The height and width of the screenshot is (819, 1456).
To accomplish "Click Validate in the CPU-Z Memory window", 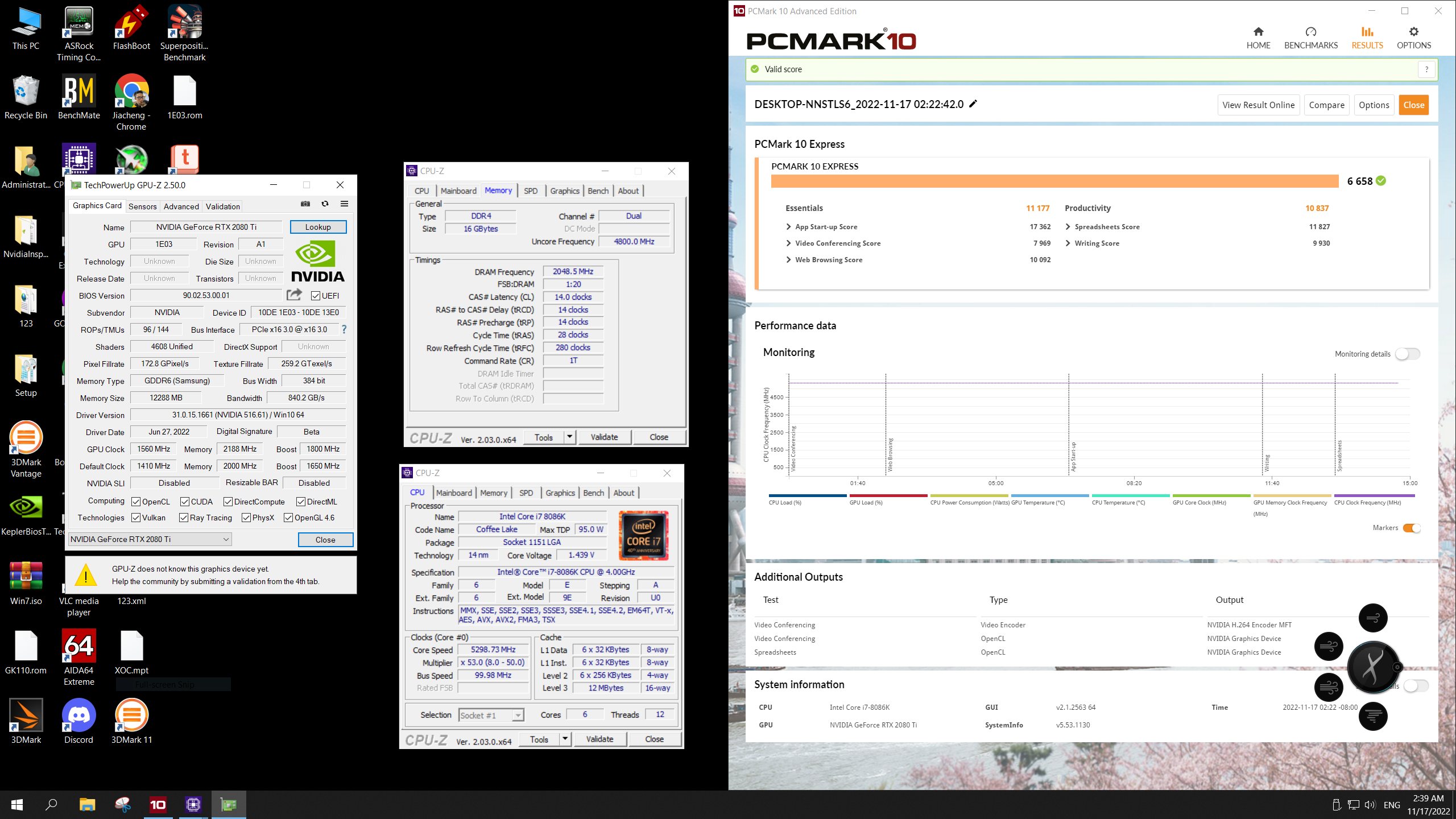I will 604,437.
